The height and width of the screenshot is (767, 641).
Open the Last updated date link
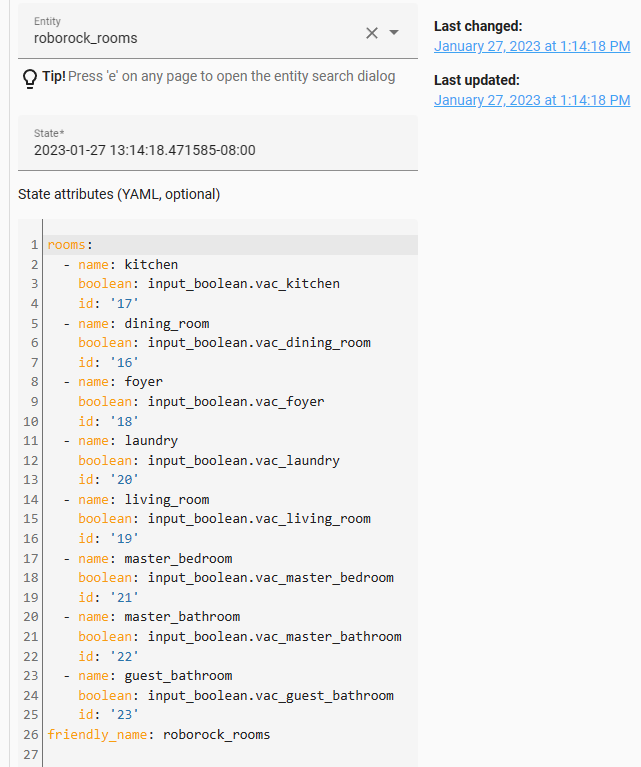(x=532, y=100)
